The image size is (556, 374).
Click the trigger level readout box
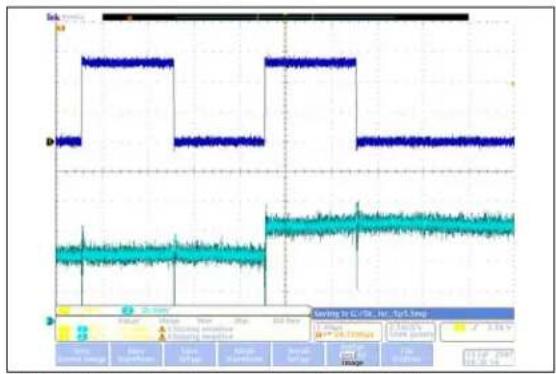pyautogui.click(x=477, y=331)
